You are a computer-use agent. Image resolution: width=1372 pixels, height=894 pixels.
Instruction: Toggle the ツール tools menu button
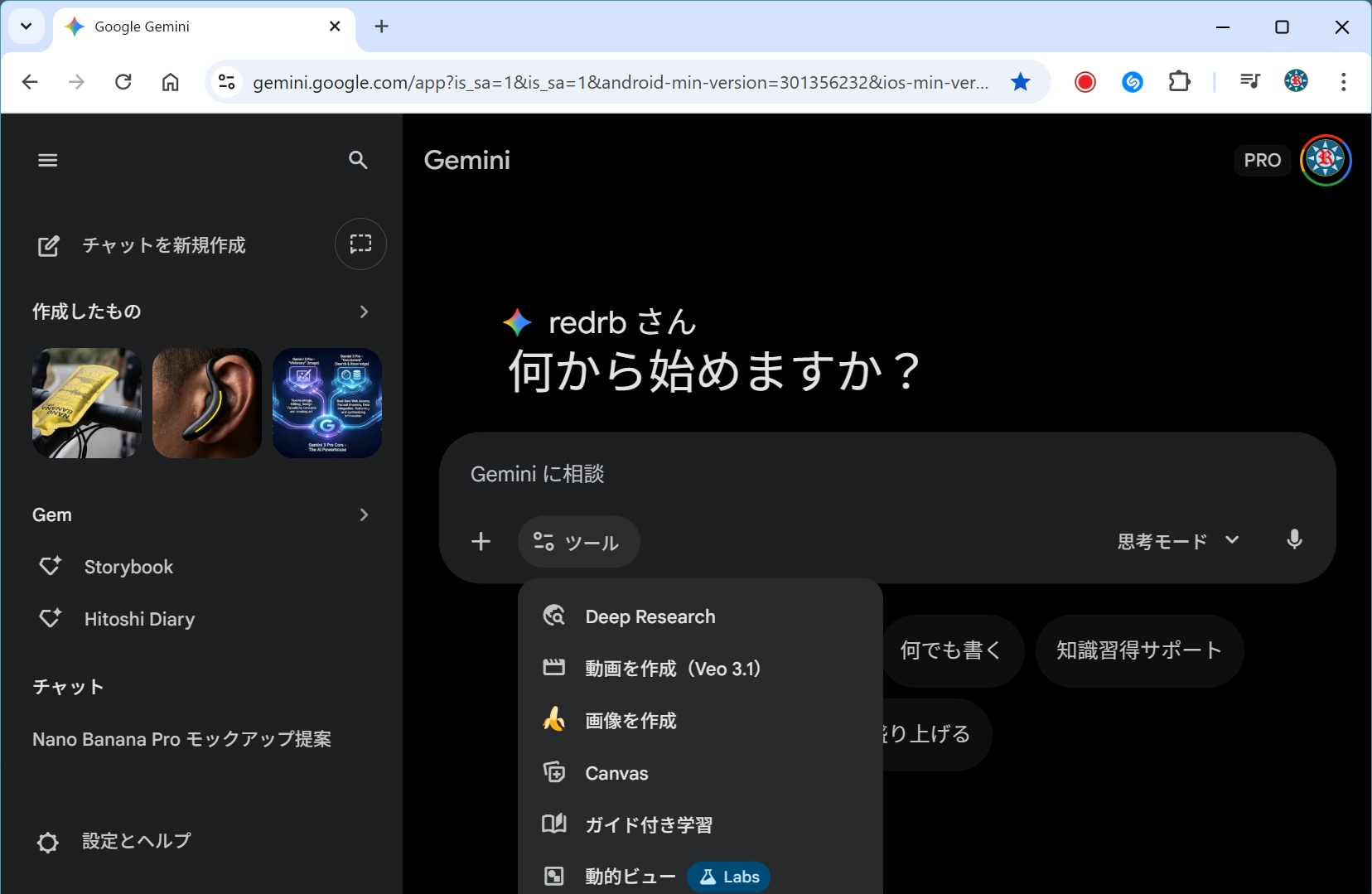pyautogui.click(x=578, y=542)
